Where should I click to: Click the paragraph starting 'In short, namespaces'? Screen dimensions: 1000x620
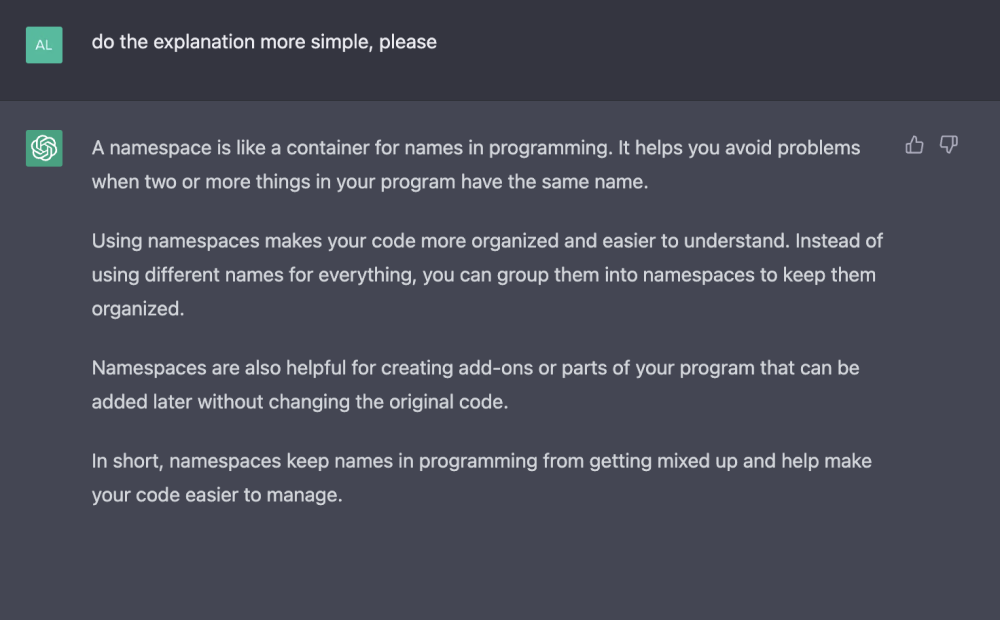(x=482, y=478)
